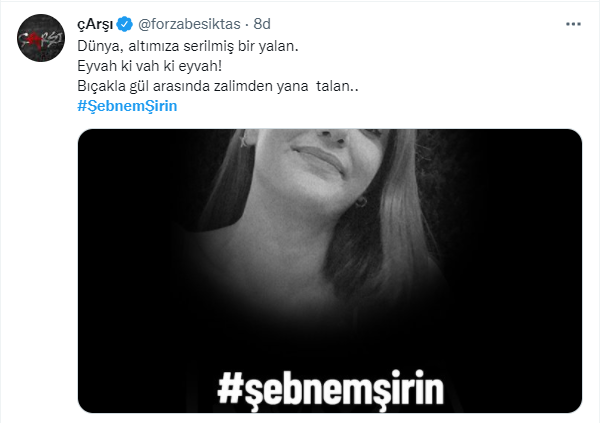This screenshot has width=603, height=423.
Task: Click the separator dot before the 8d timestamp
Action: [247, 25]
